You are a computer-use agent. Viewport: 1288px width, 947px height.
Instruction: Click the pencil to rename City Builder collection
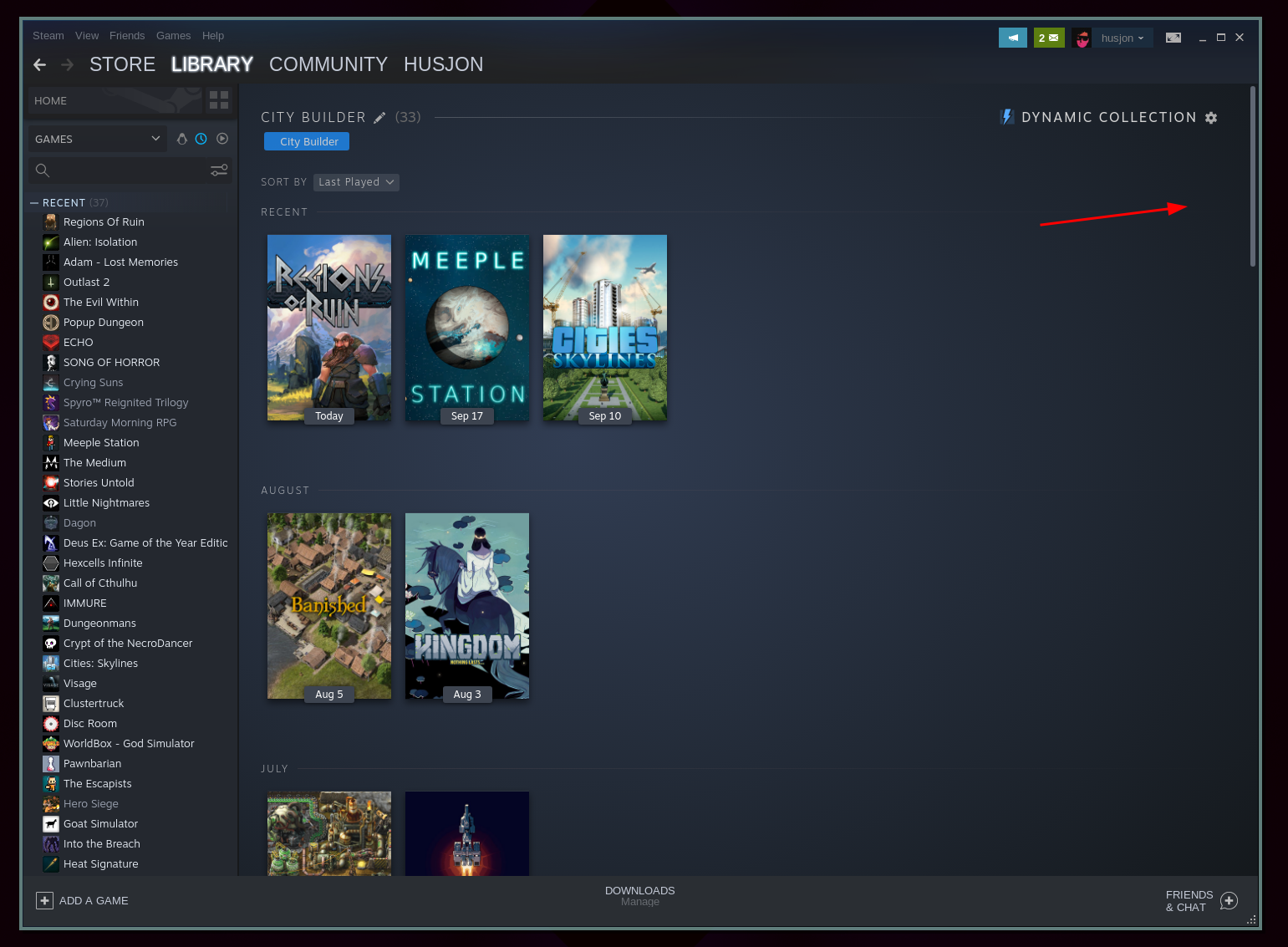coord(380,117)
